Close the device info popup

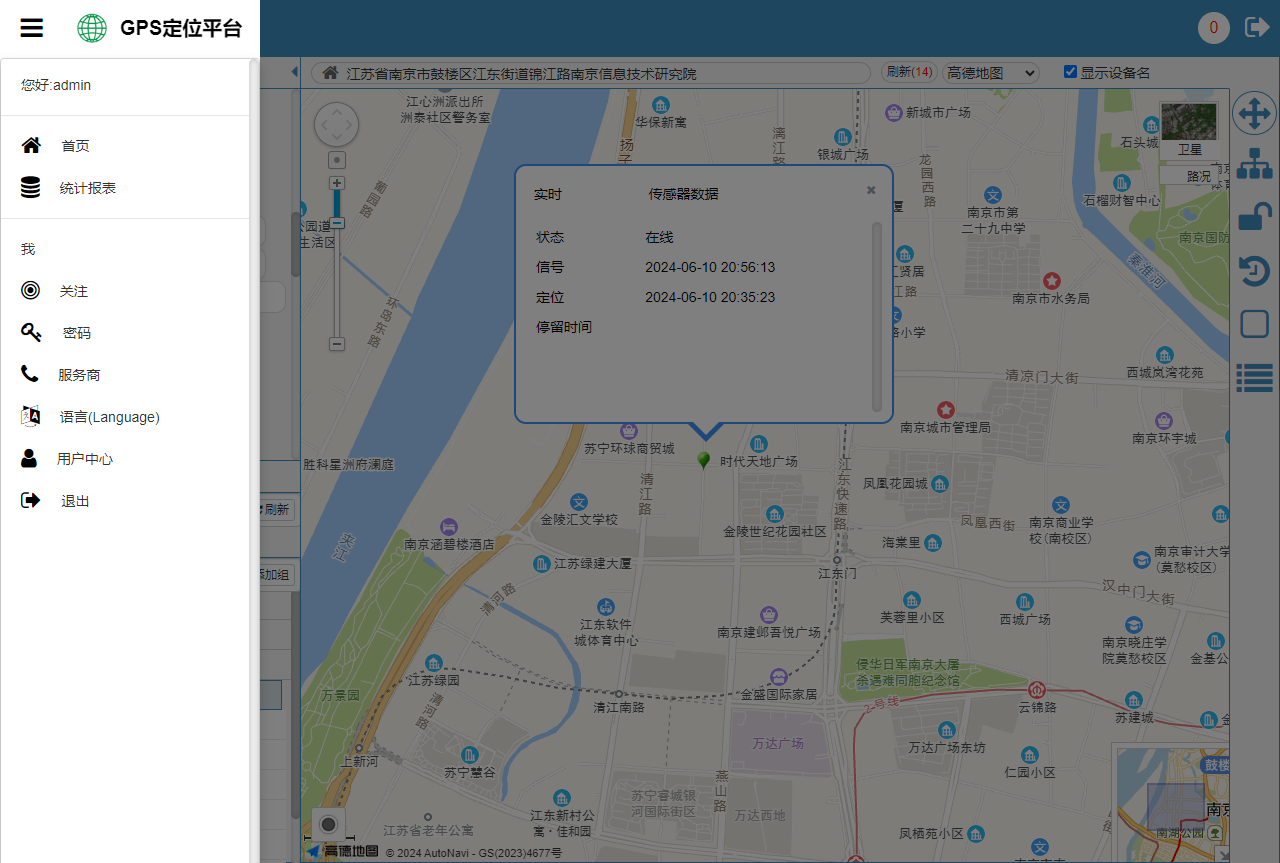(x=871, y=190)
